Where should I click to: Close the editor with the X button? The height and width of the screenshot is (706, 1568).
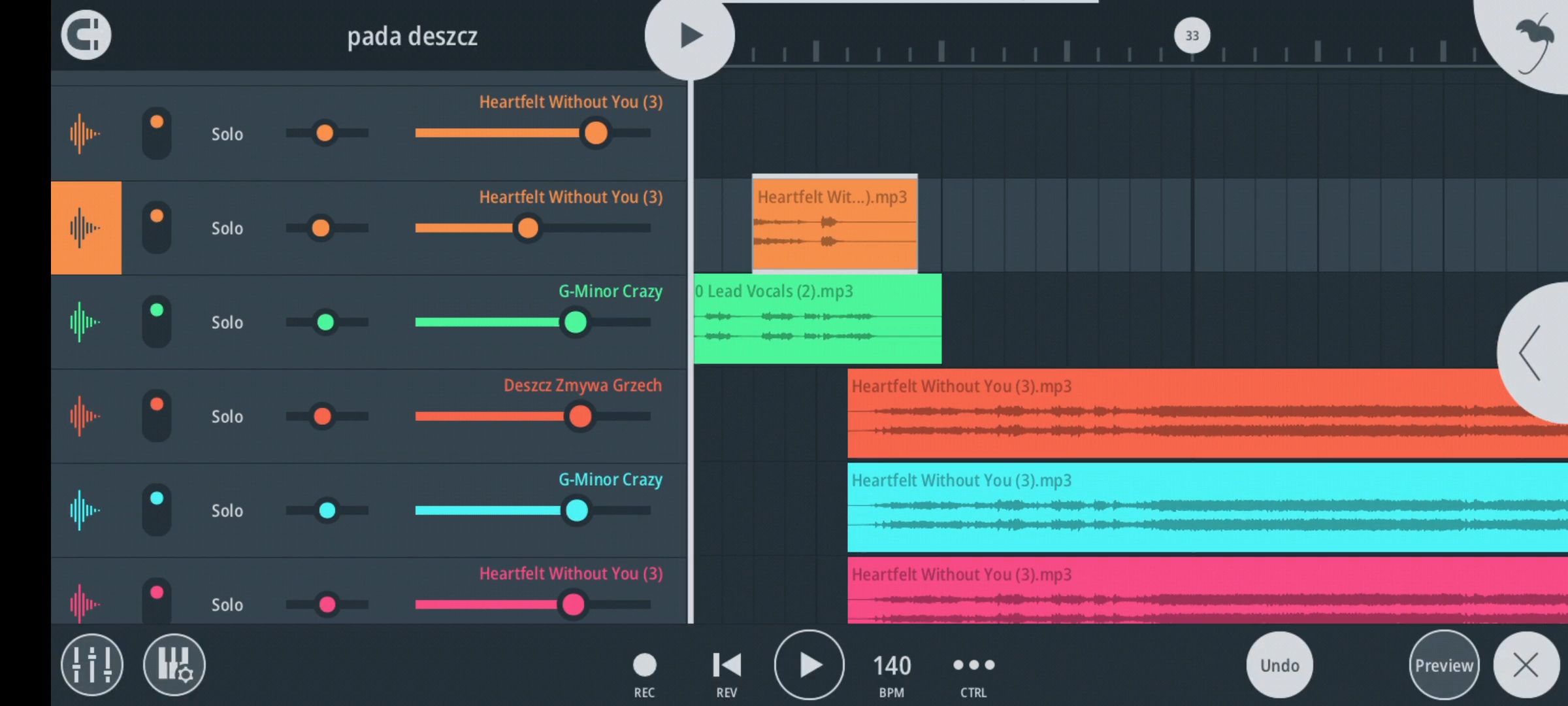(1526, 665)
